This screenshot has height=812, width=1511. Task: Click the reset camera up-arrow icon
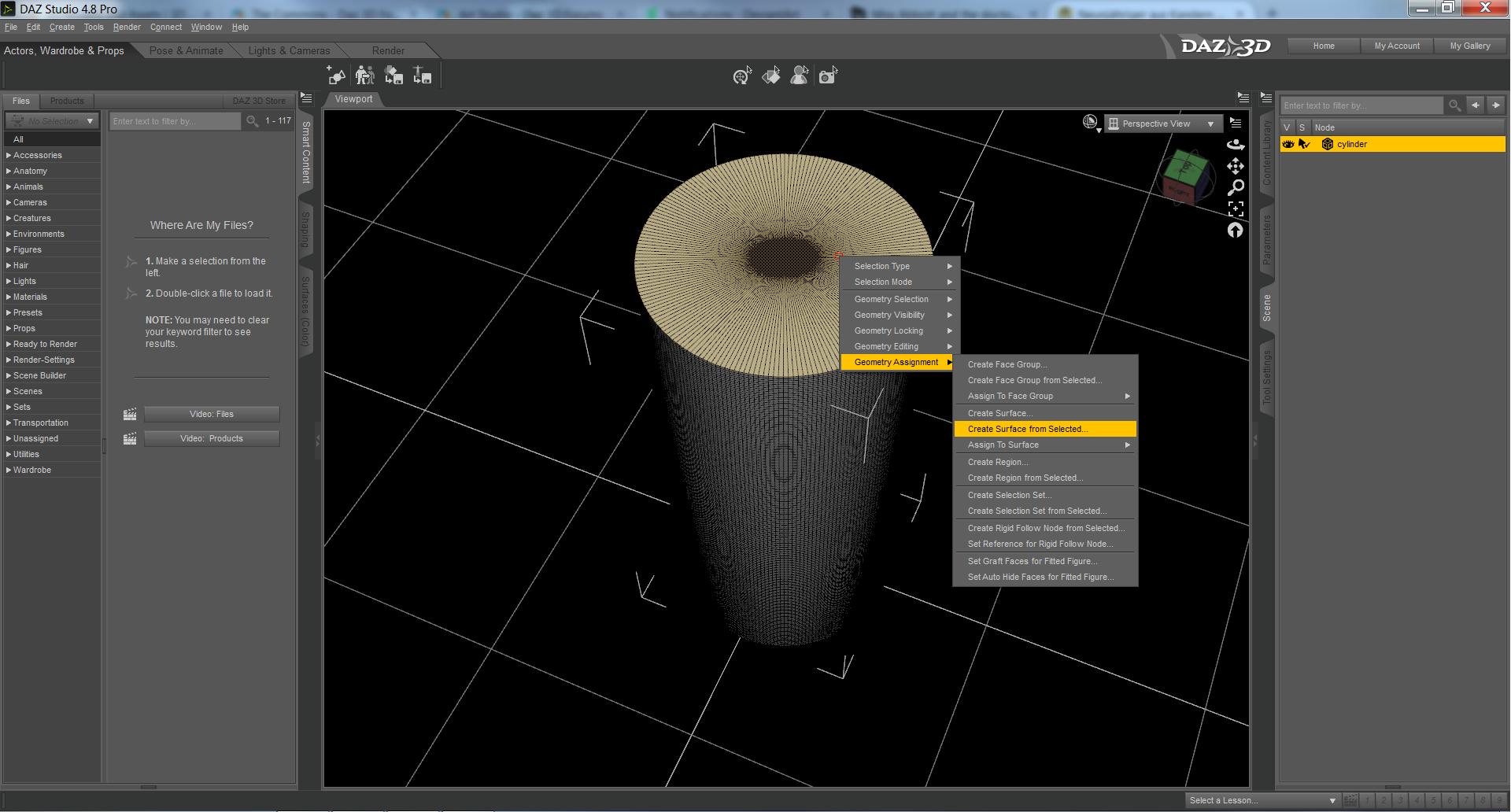pyautogui.click(x=1236, y=230)
